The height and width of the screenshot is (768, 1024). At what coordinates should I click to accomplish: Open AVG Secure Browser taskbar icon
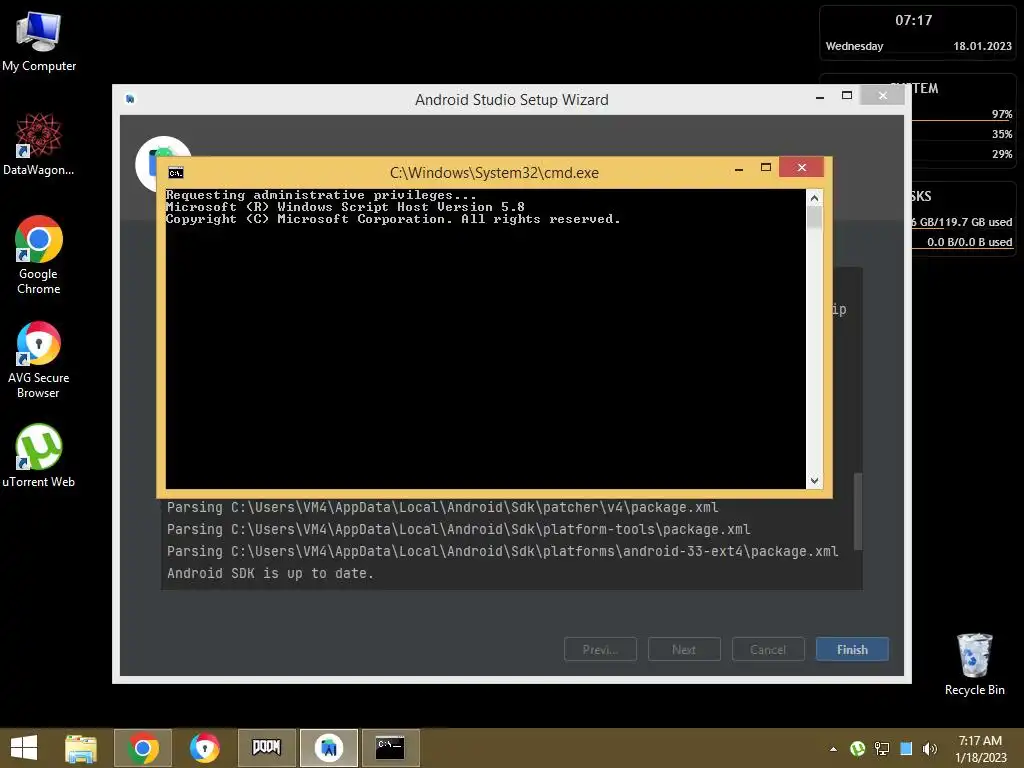204,748
